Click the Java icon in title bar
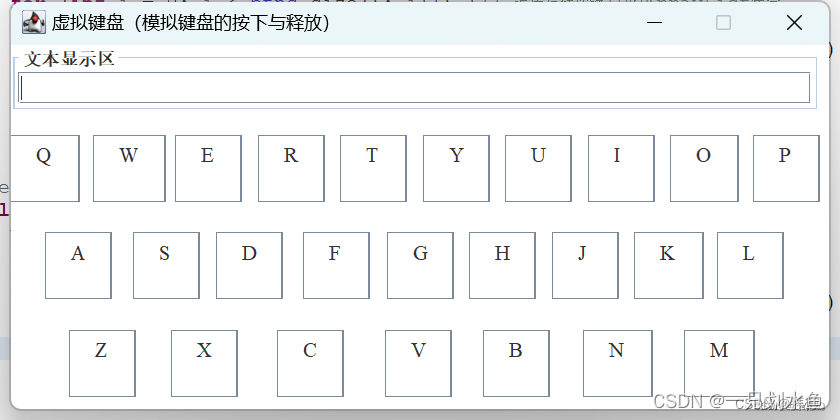 [34, 23]
